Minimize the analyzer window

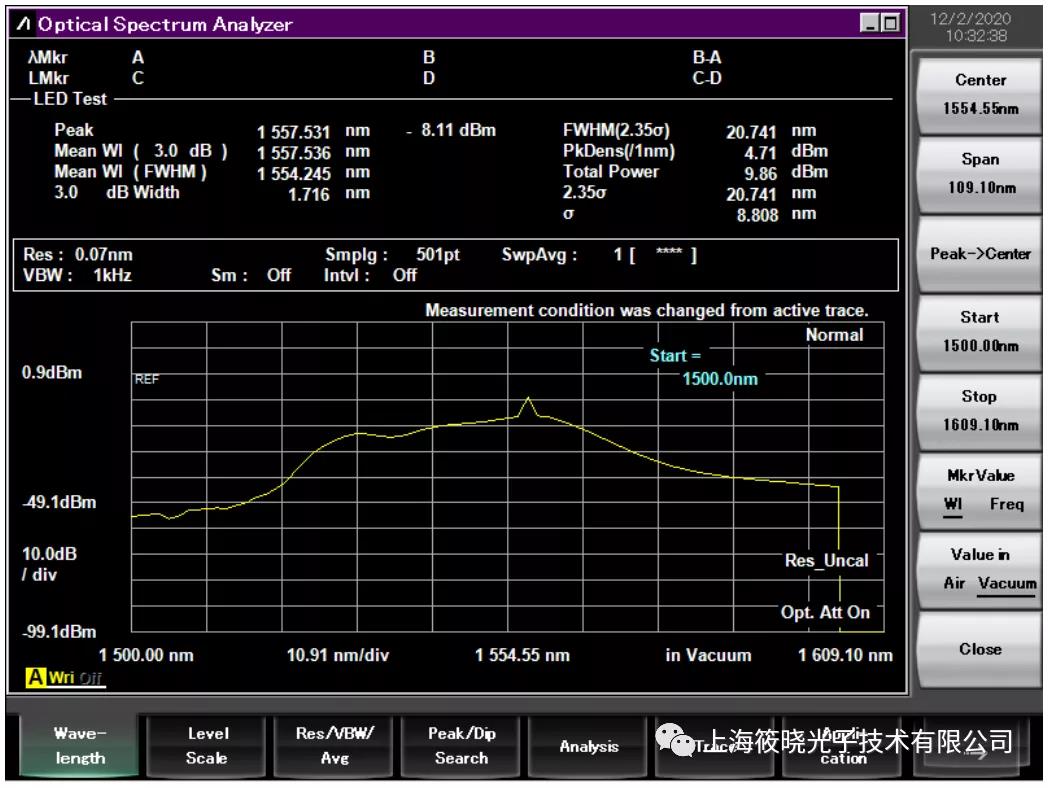[x=869, y=24]
